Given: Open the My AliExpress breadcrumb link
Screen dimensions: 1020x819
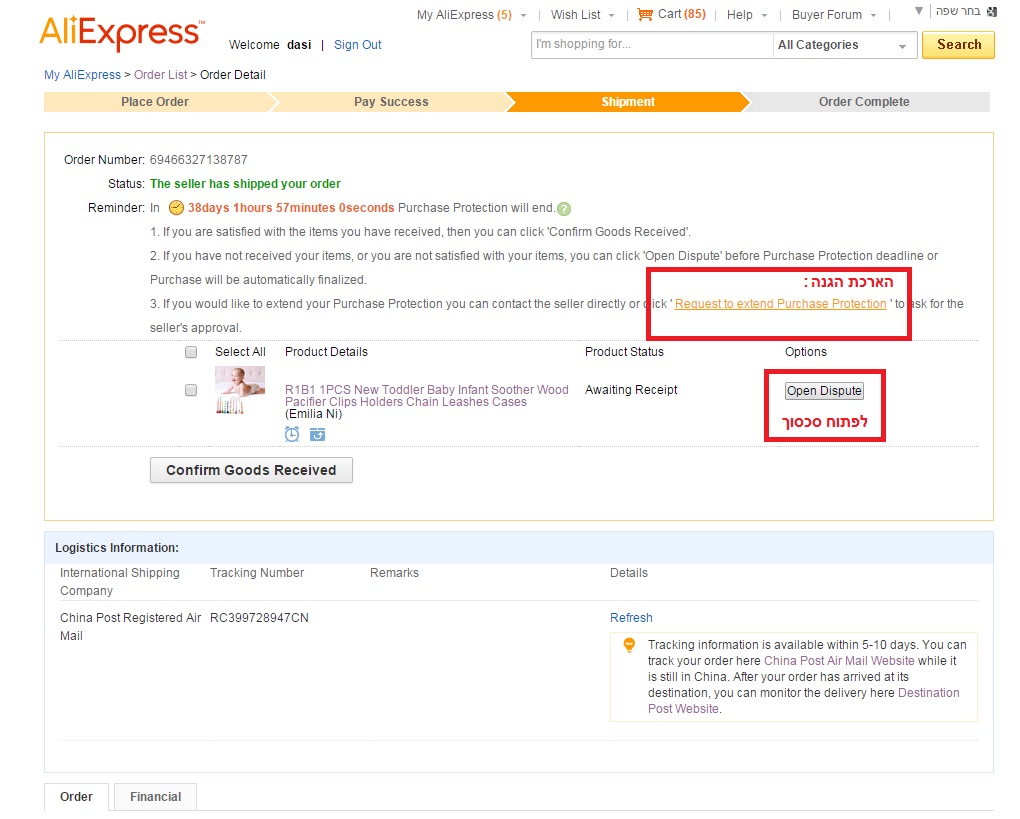Looking at the screenshot, I should (x=83, y=75).
